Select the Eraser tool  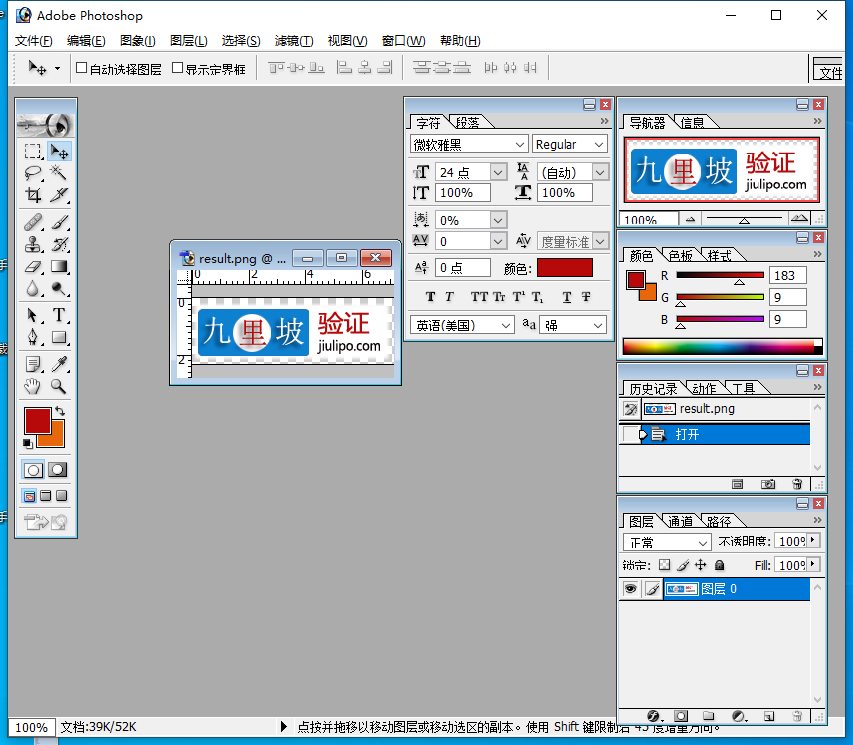tap(31, 264)
